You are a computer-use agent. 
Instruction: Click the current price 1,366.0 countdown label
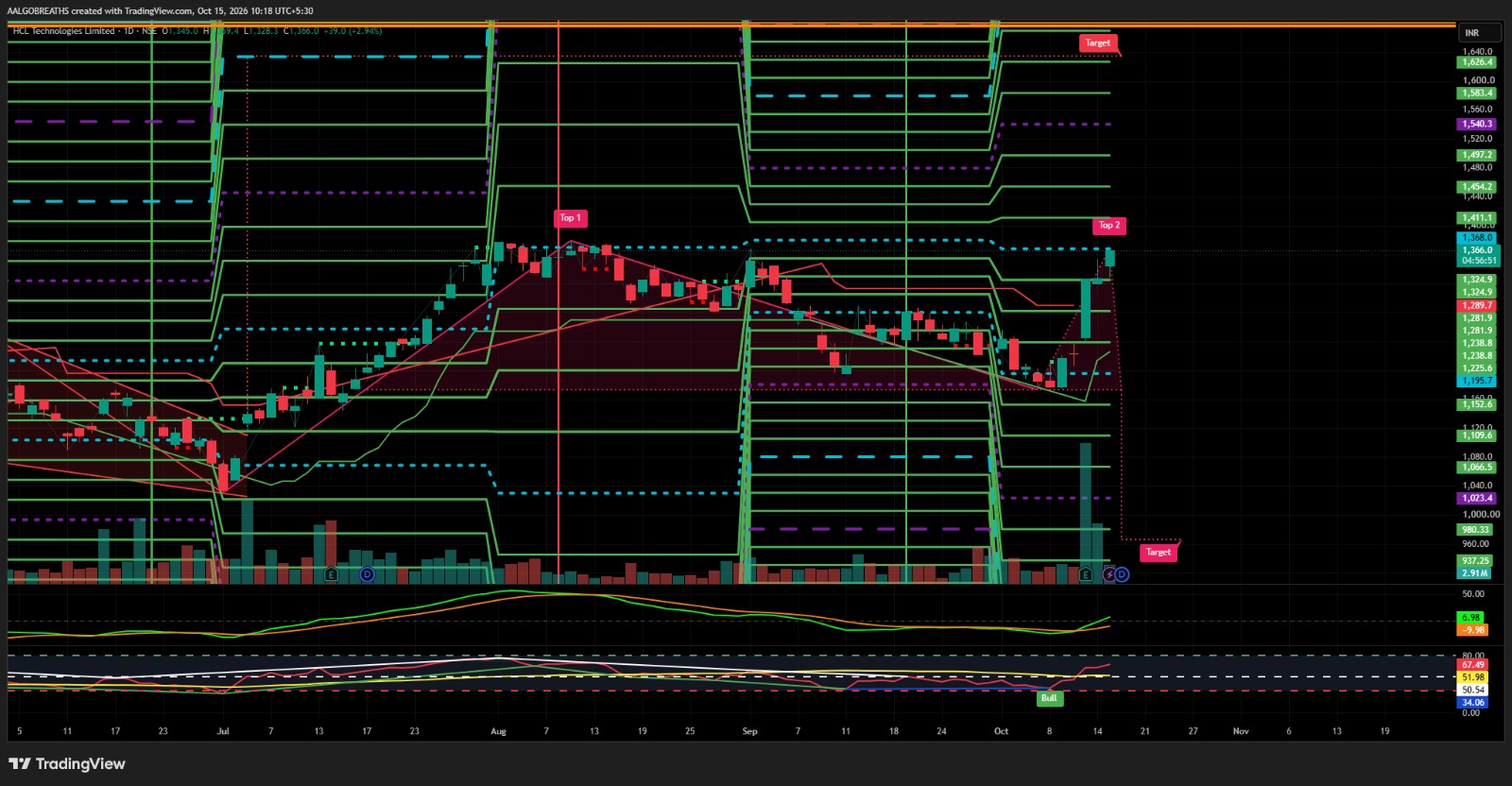click(1477, 255)
